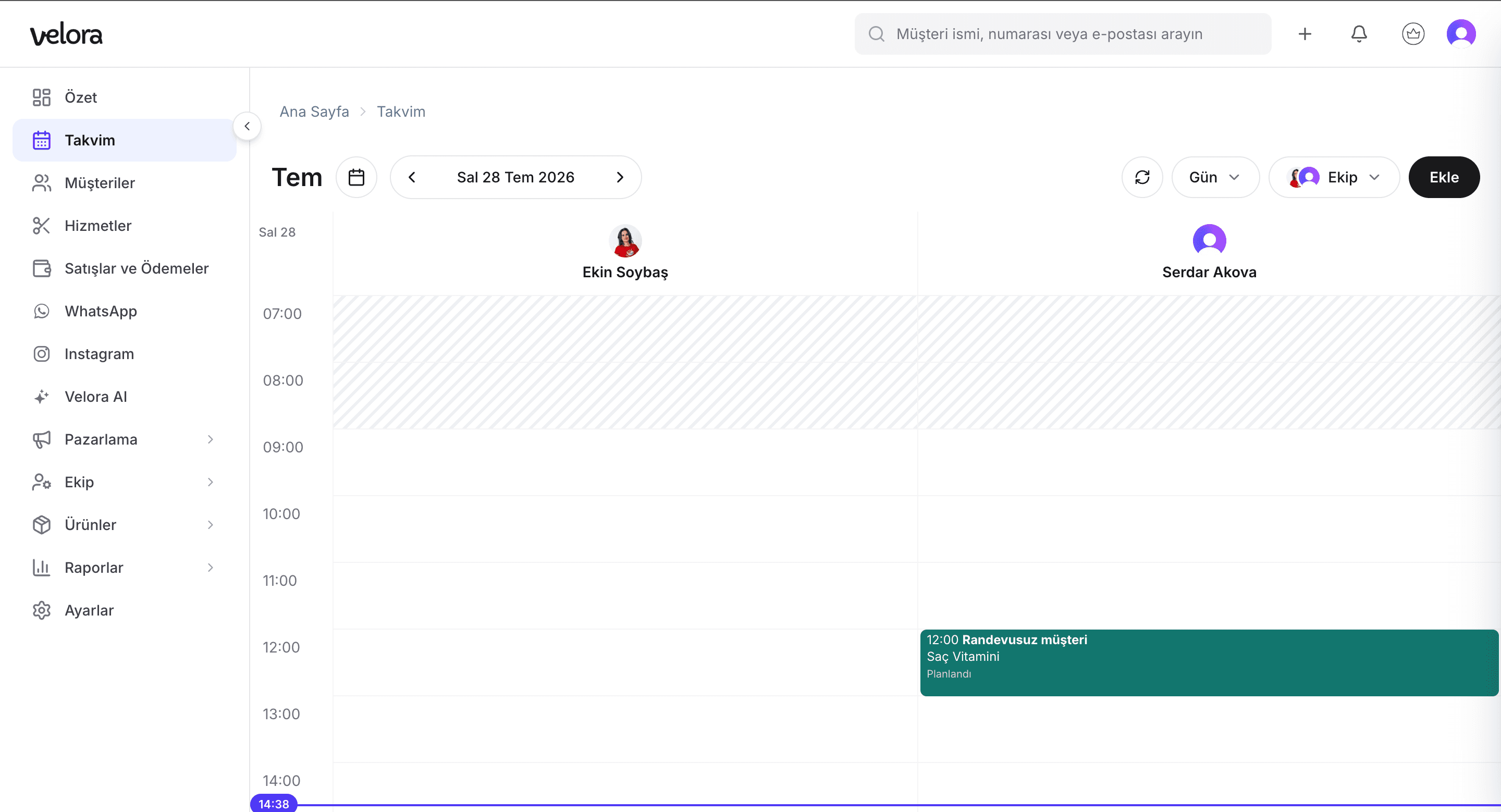Open the 12:00 Randevusuz müşteri appointment
The height and width of the screenshot is (812, 1501).
click(1209, 662)
